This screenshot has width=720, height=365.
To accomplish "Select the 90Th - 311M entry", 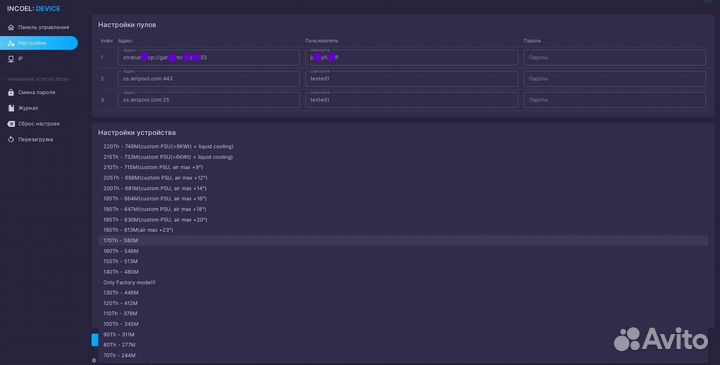I will coord(119,334).
